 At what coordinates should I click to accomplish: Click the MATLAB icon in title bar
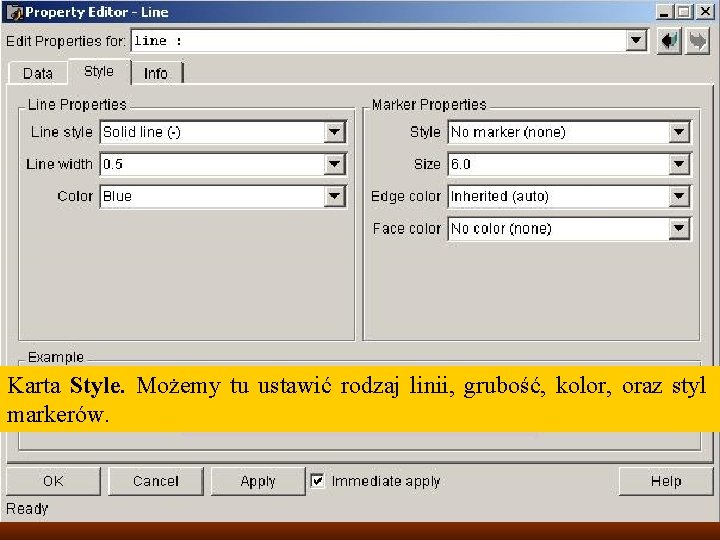pos(14,12)
